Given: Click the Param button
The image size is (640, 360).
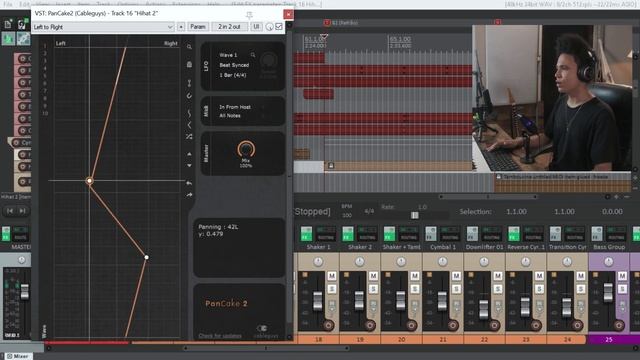Looking at the screenshot, I should pos(198,27).
